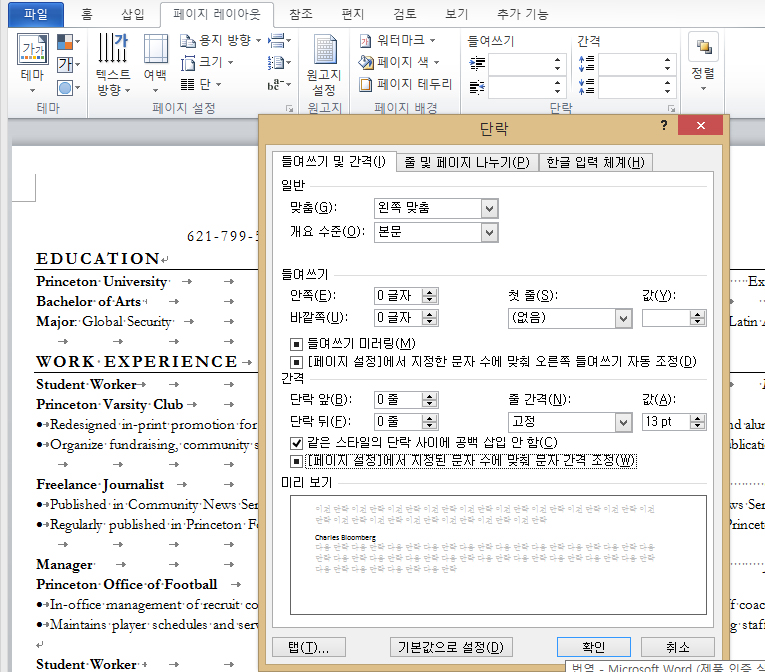Expand the alignment (맞춤) dropdown
The height and width of the screenshot is (672, 765).
488,208
